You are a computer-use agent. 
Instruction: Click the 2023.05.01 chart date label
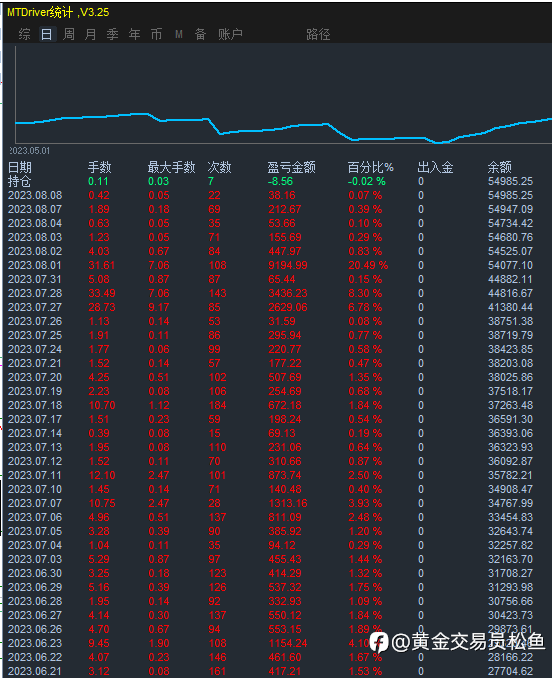[30, 151]
